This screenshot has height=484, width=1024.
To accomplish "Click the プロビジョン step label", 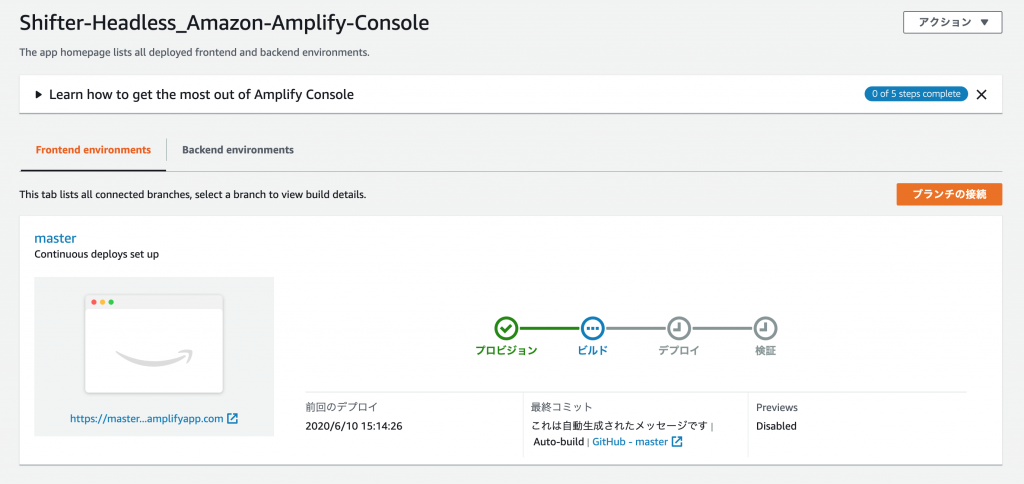I will [506, 351].
